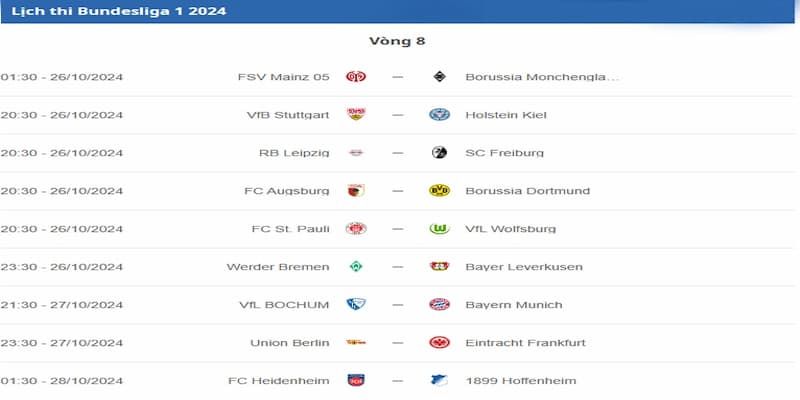Viewport: 800px width, 400px height.
Task: Open the Borussia Monchengladbach team name
Action: point(542,77)
